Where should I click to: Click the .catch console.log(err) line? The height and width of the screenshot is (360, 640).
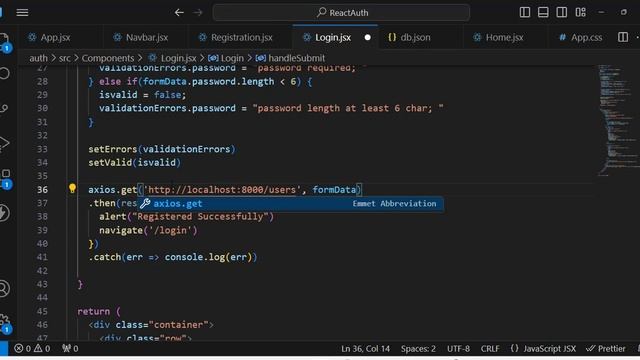coord(173,257)
